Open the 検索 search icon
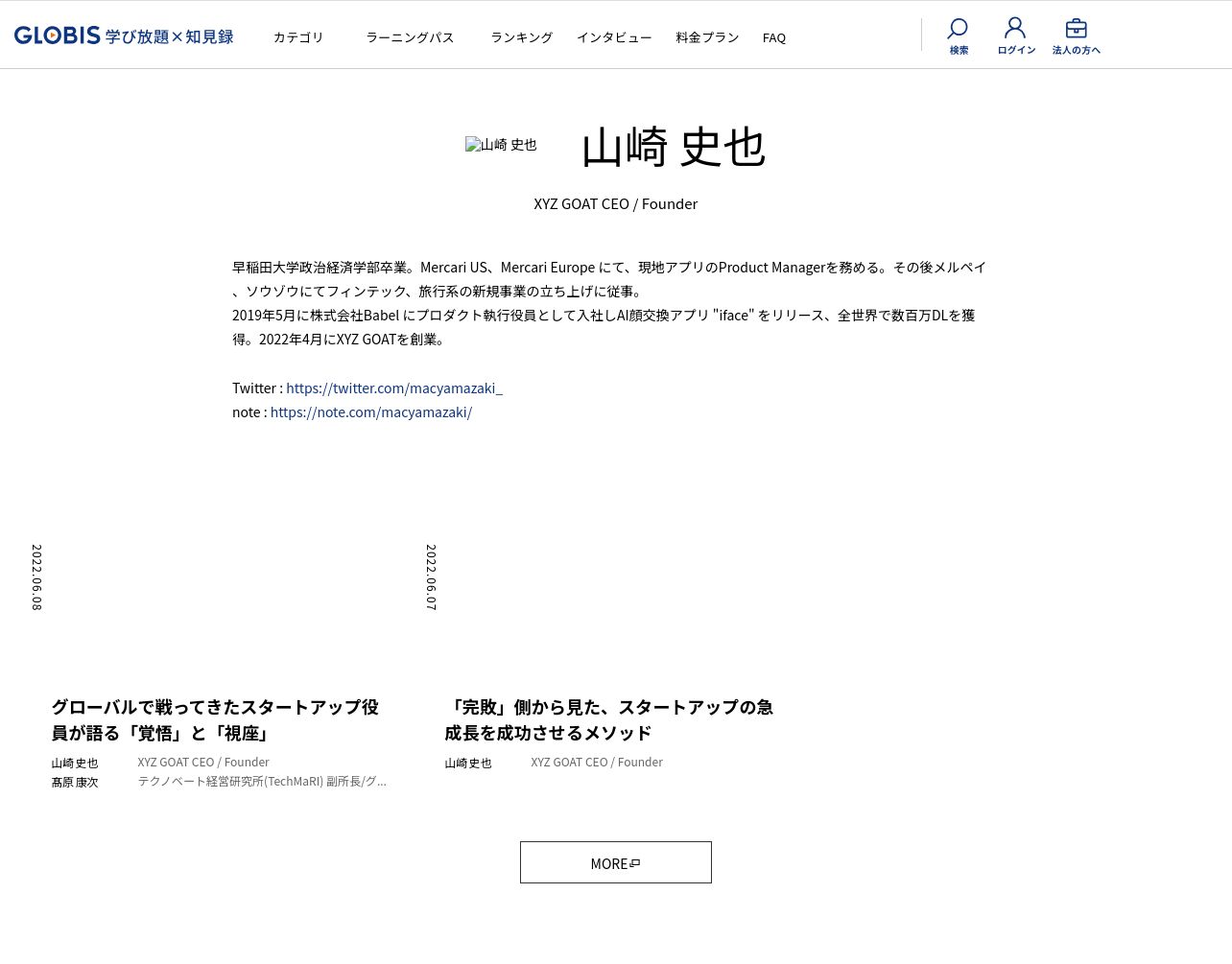The height and width of the screenshot is (964, 1232). pyautogui.click(x=958, y=36)
